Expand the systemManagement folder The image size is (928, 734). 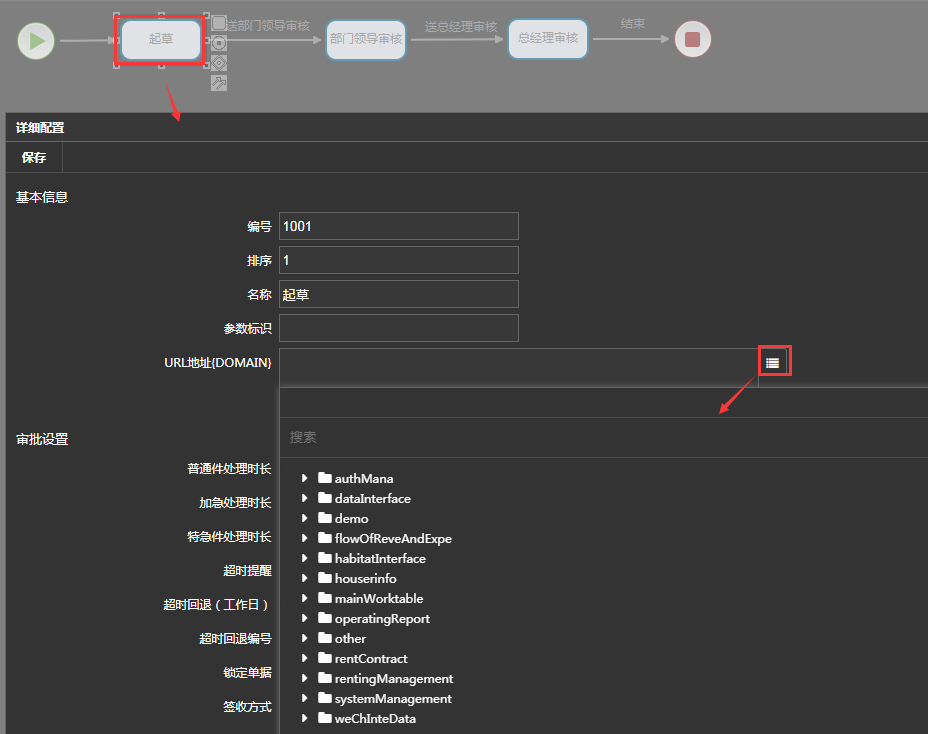[x=304, y=698]
